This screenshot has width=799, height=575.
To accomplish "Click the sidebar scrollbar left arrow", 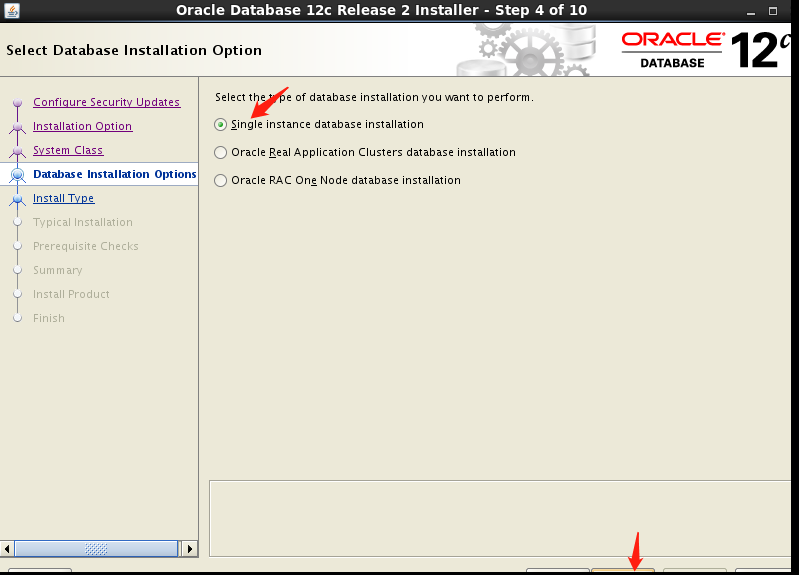I will [x=7, y=549].
